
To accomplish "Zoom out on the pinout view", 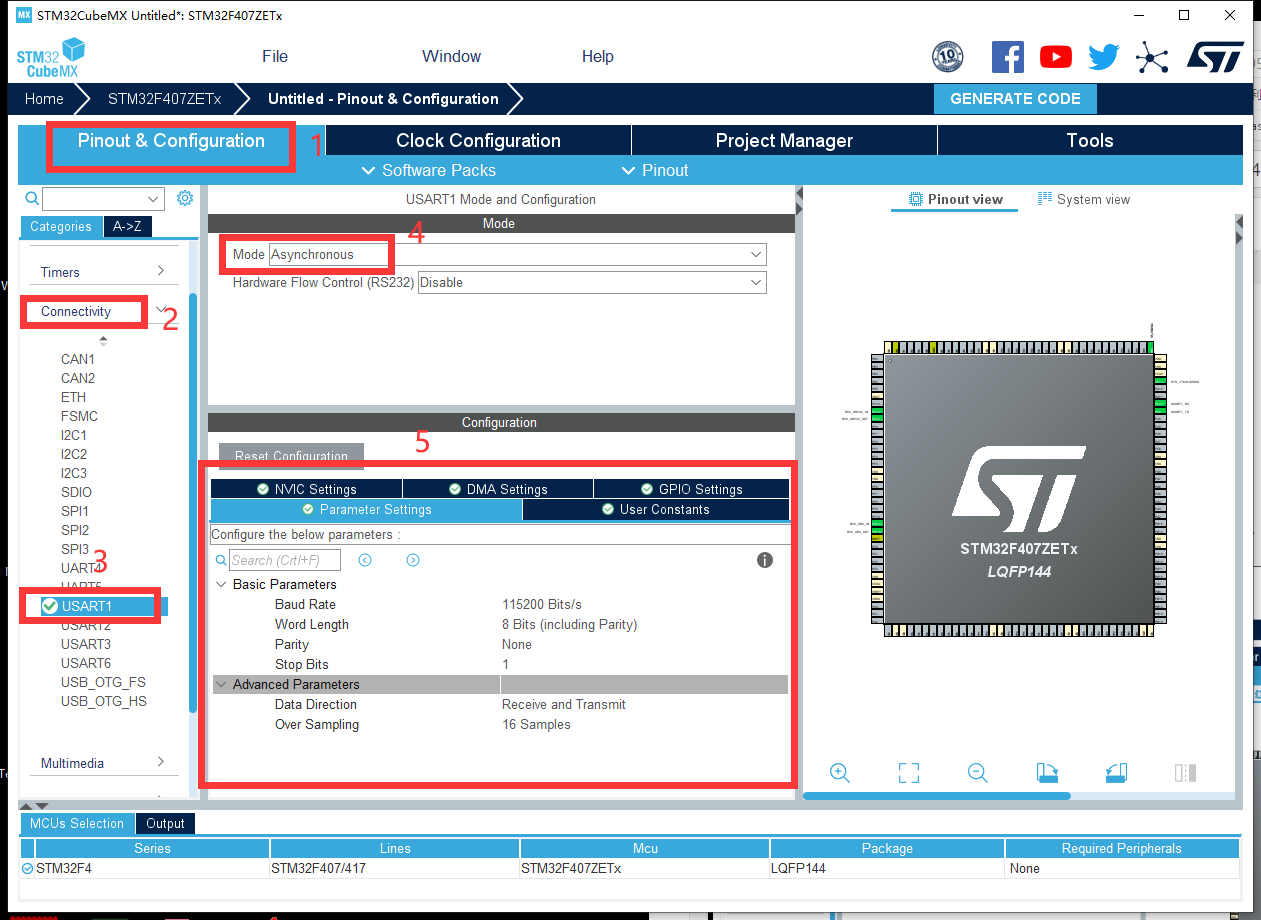I will [x=978, y=772].
